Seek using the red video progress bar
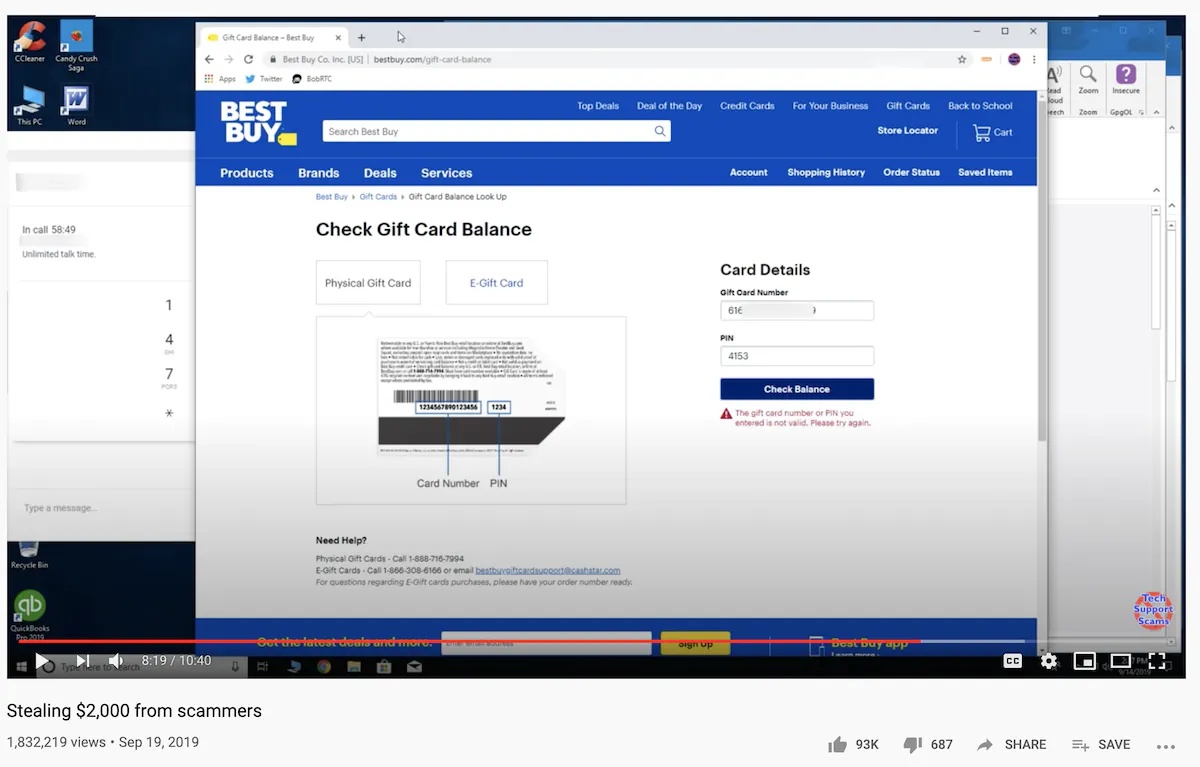 click(500, 641)
